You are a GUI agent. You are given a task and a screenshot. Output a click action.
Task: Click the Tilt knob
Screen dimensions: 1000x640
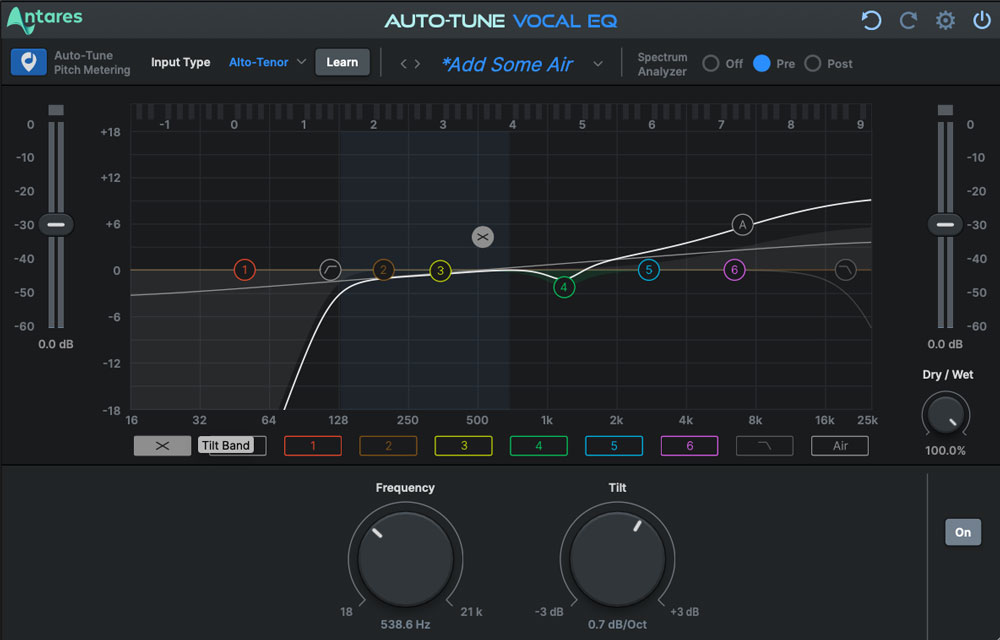click(x=617, y=559)
